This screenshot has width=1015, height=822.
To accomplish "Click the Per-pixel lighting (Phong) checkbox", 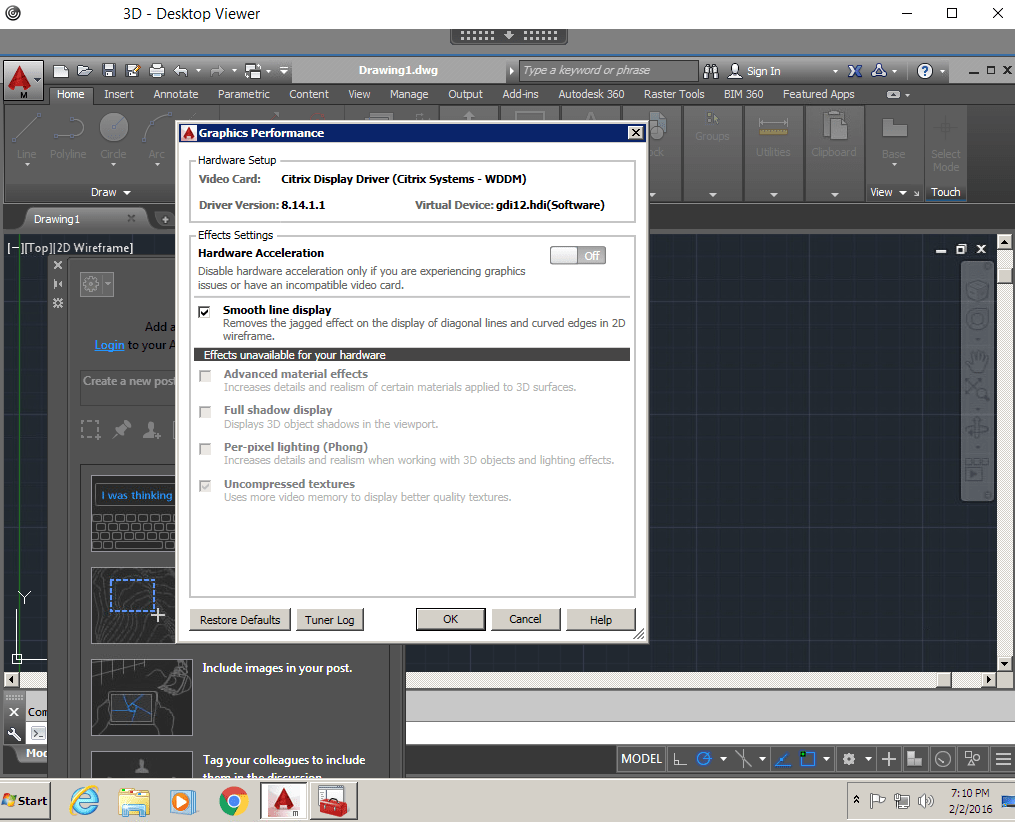I will pyautogui.click(x=205, y=449).
